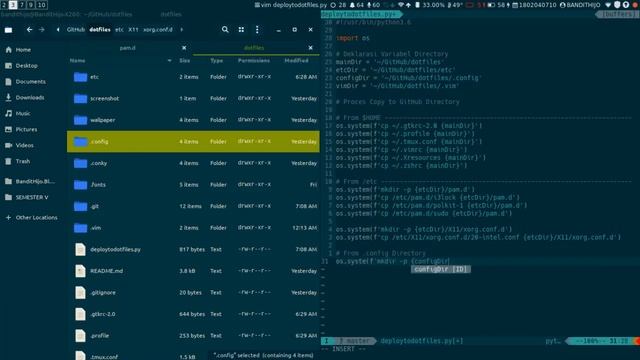Select dotfiles in the path bar
The height and width of the screenshot is (360, 640).
(100, 30)
